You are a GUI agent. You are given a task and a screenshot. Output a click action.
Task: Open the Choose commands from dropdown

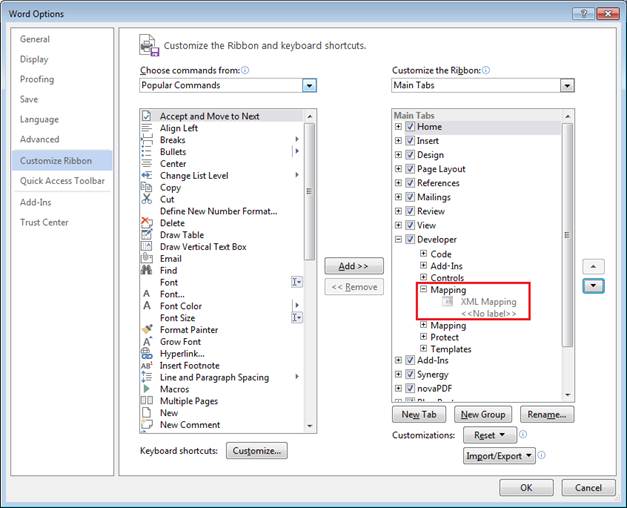point(309,85)
